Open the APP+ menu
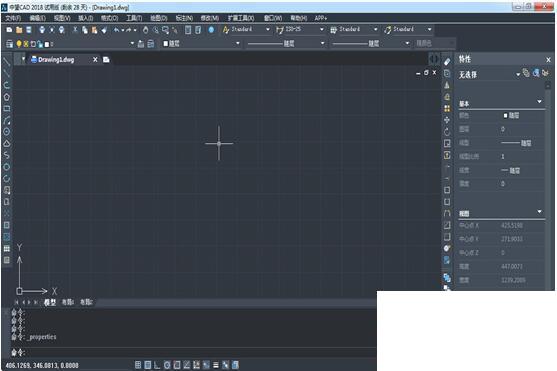The height and width of the screenshot is (371, 557). click(x=321, y=18)
